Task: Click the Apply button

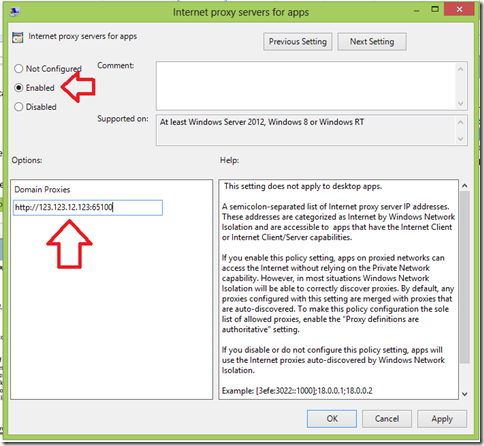Action: pyautogui.click(x=442, y=419)
